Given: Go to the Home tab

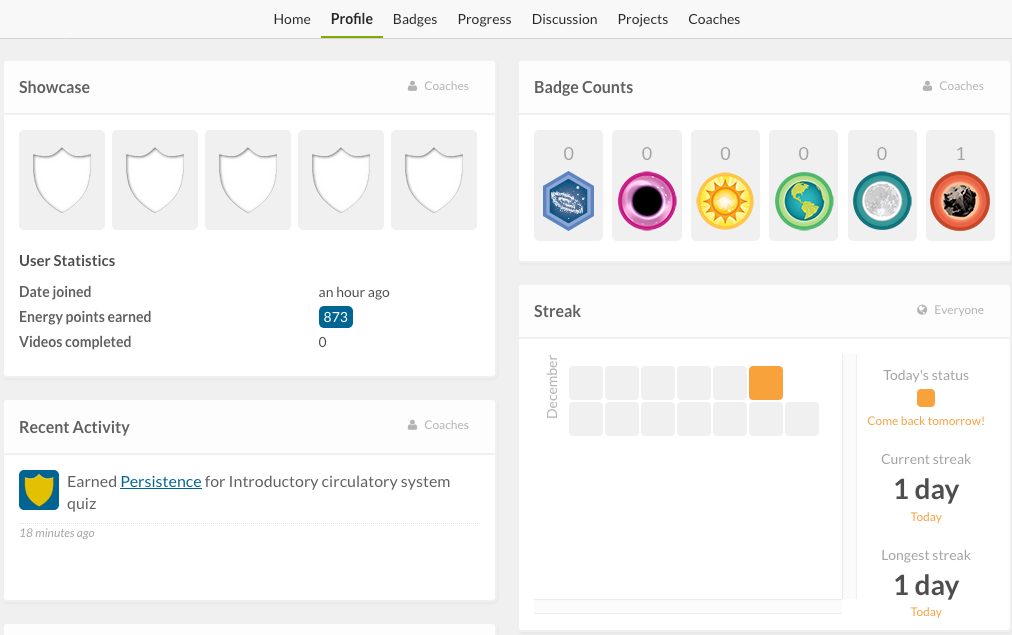Looking at the screenshot, I should (292, 19).
